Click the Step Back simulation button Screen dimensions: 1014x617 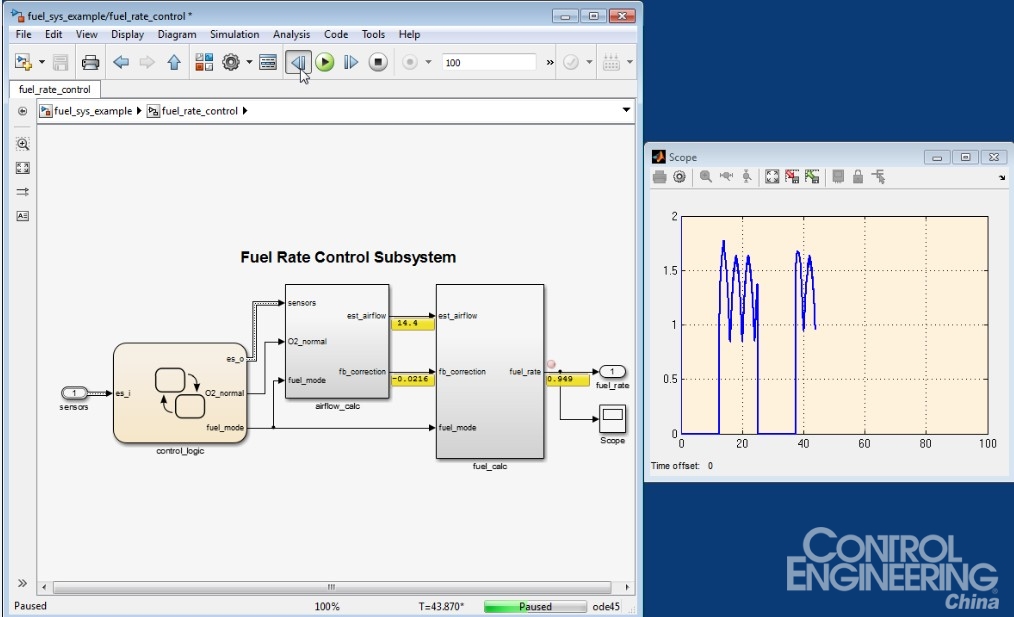[x=297, y=62]
